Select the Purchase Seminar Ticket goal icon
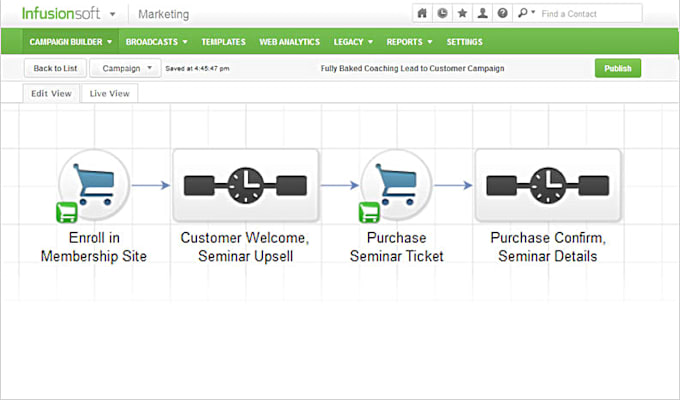 (396, 186)
